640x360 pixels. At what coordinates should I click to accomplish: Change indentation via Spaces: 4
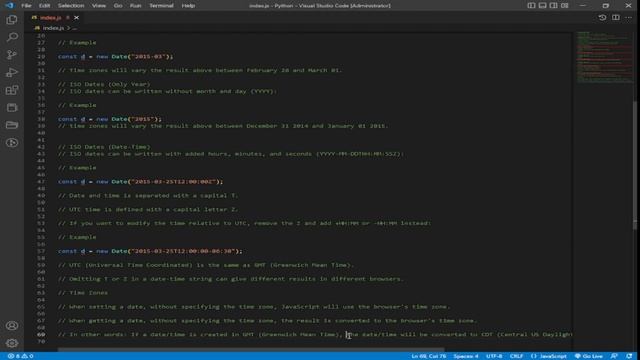[x=466, y=356]
